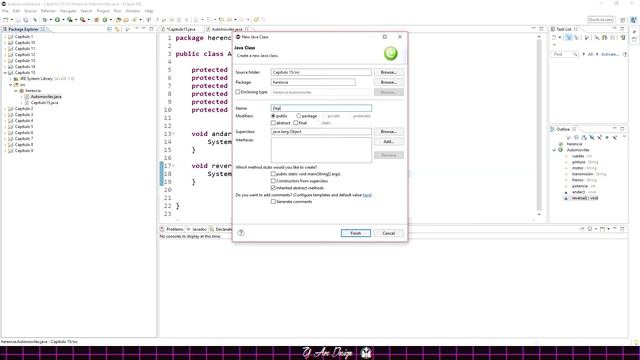
Task: Enable public static void main stub checkbox
Action: [273, 174]
